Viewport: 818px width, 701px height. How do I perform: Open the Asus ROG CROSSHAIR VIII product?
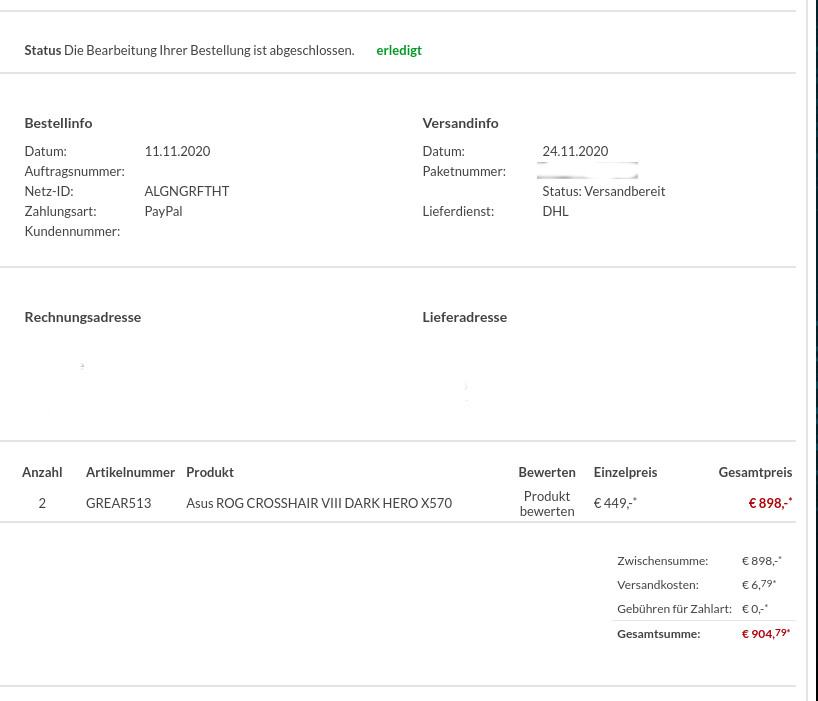coord(319,503)
